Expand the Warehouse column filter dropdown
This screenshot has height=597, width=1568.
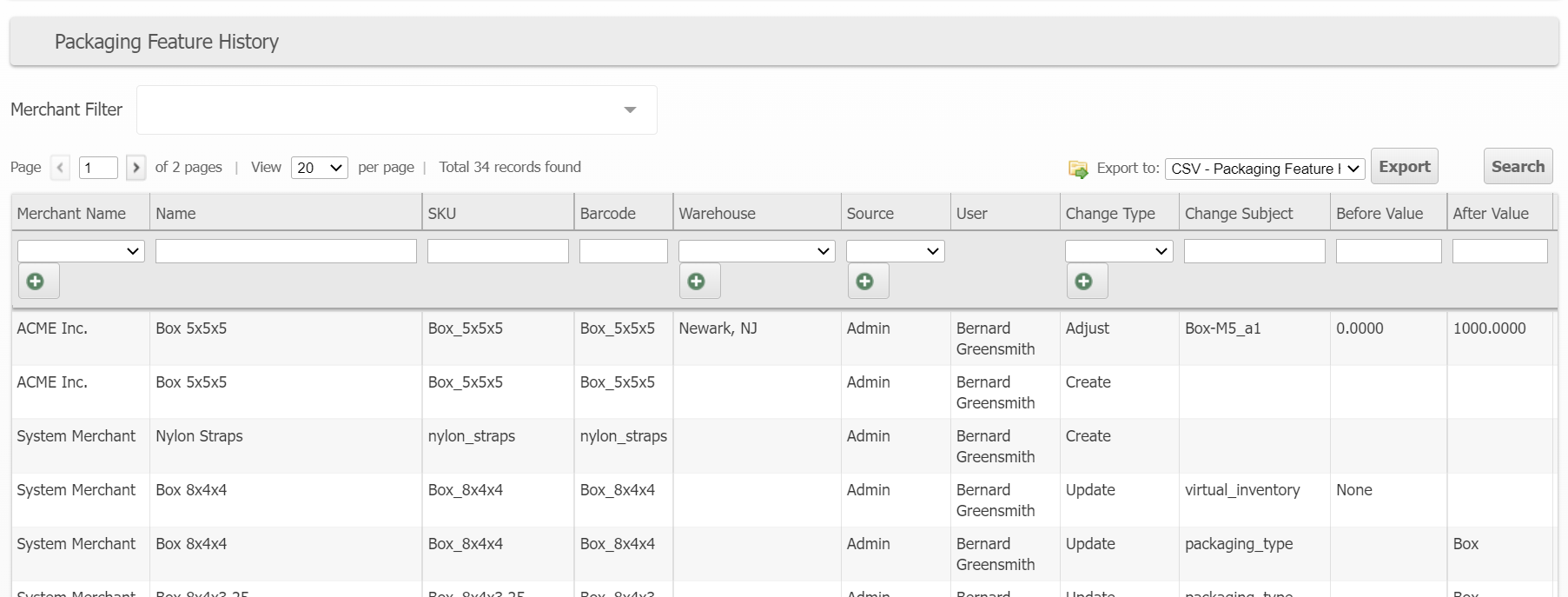(x=756, y=251)
